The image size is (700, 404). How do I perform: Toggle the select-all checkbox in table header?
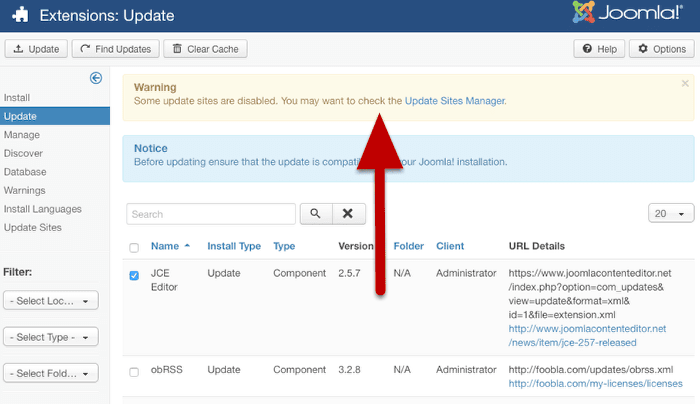tap(134, 248)
